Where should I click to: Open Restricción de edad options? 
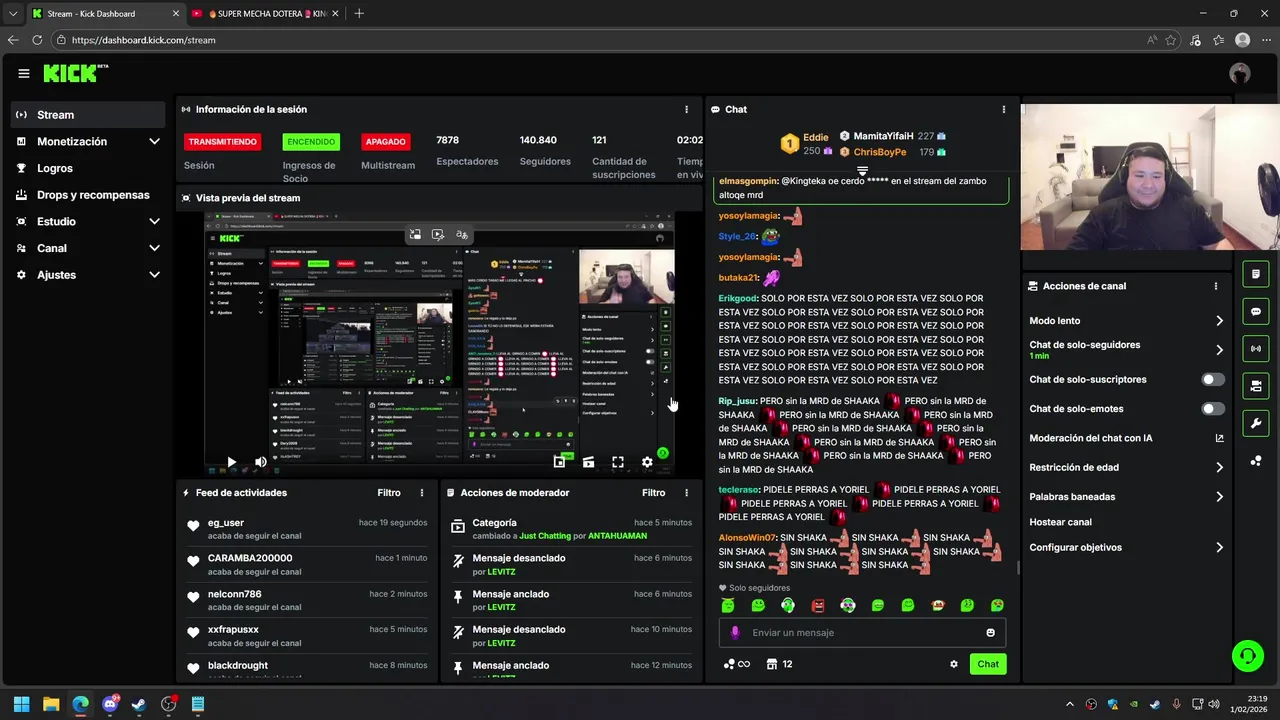point(1127,467)
